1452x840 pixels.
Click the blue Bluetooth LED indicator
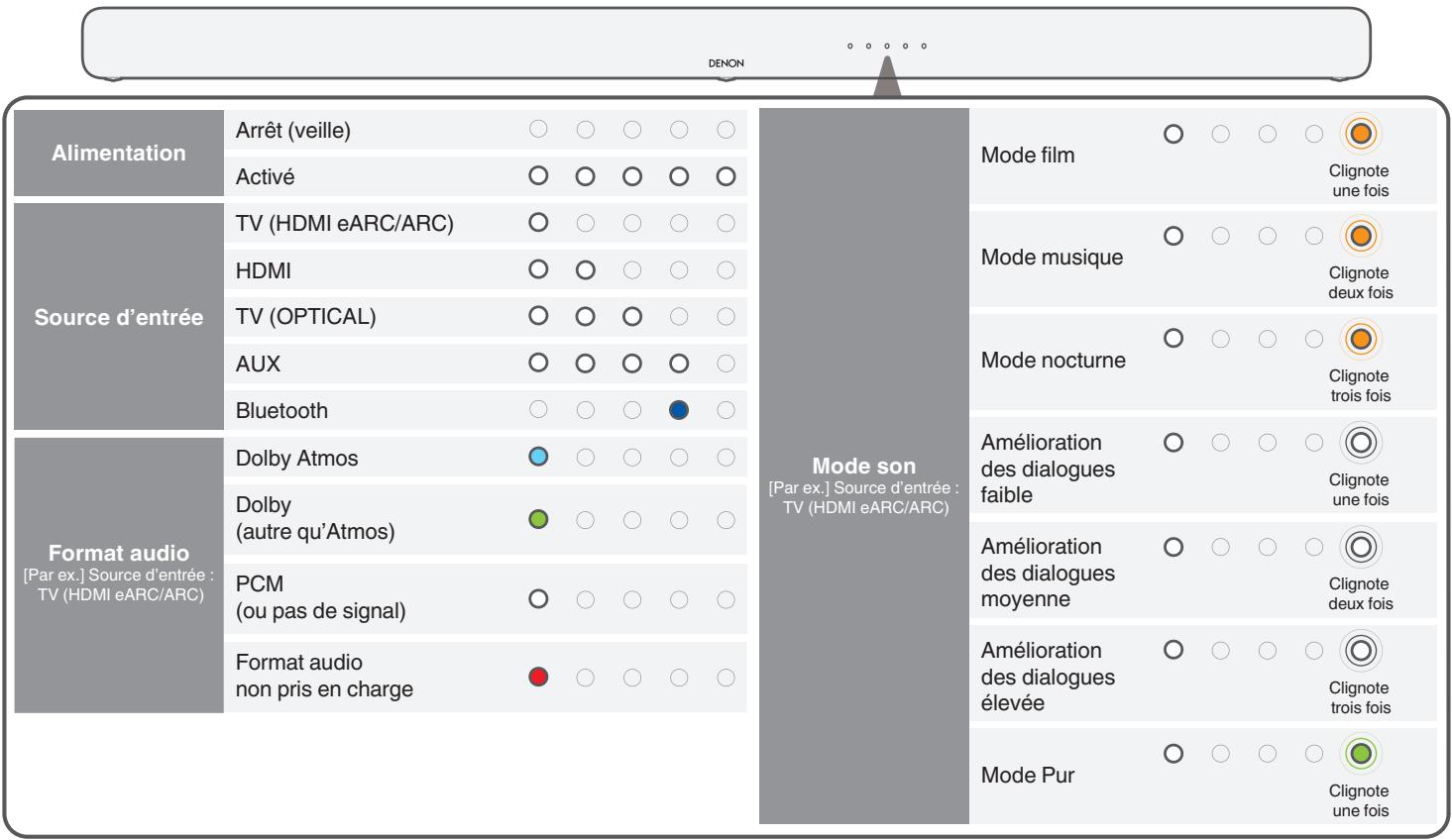click(x=679, y=410)
